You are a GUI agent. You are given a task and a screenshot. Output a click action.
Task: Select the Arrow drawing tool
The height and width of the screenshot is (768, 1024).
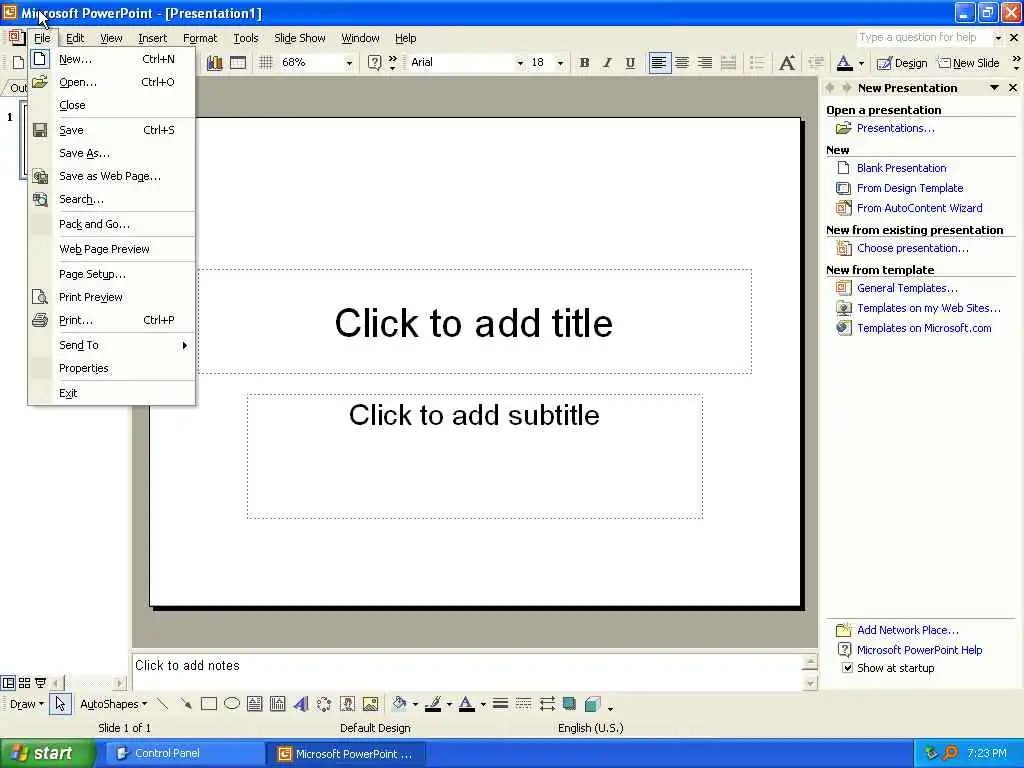click(185, 704)
